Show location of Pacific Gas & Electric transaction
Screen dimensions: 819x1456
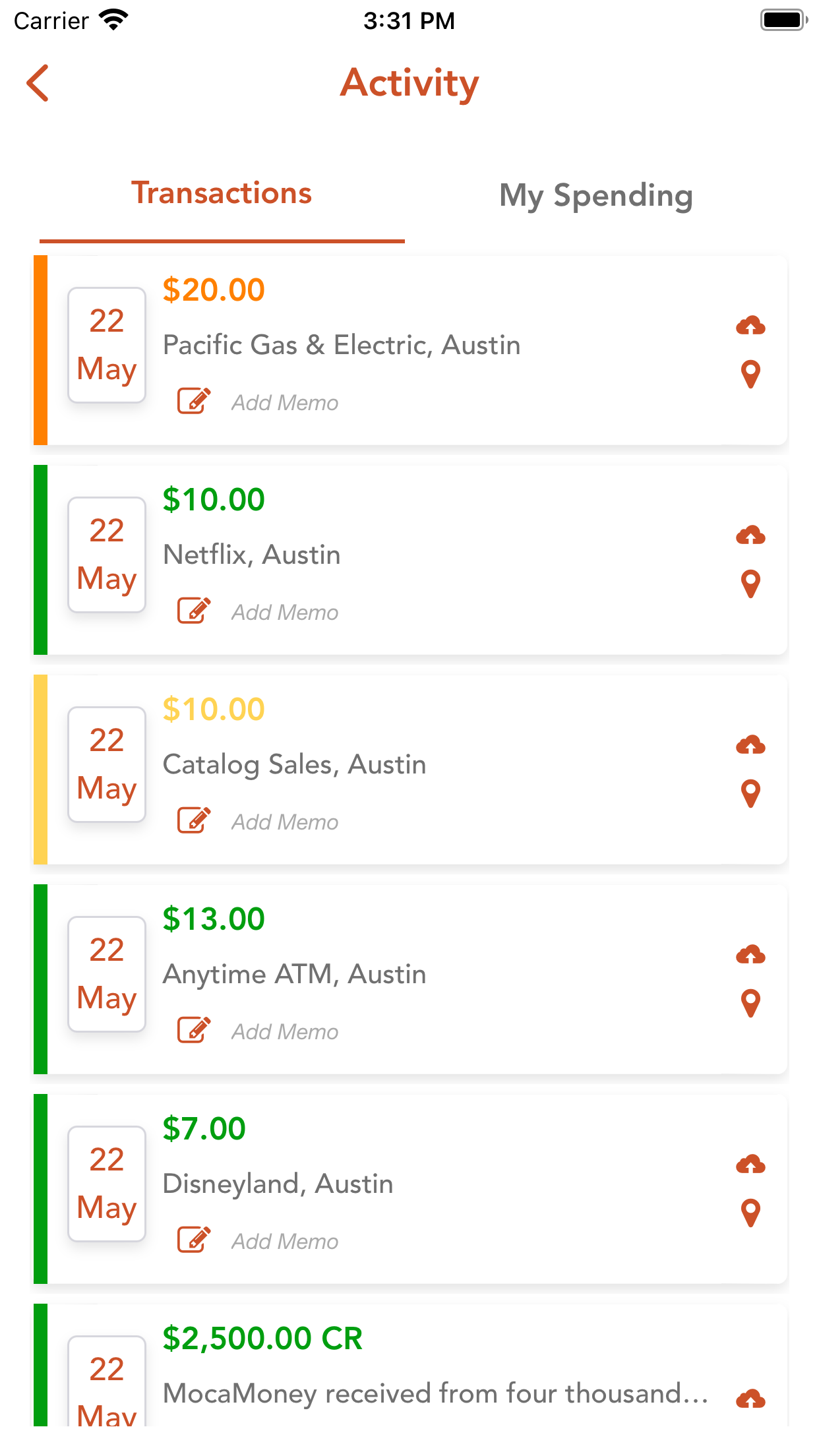pyautogui.click(x=750, y=375)
